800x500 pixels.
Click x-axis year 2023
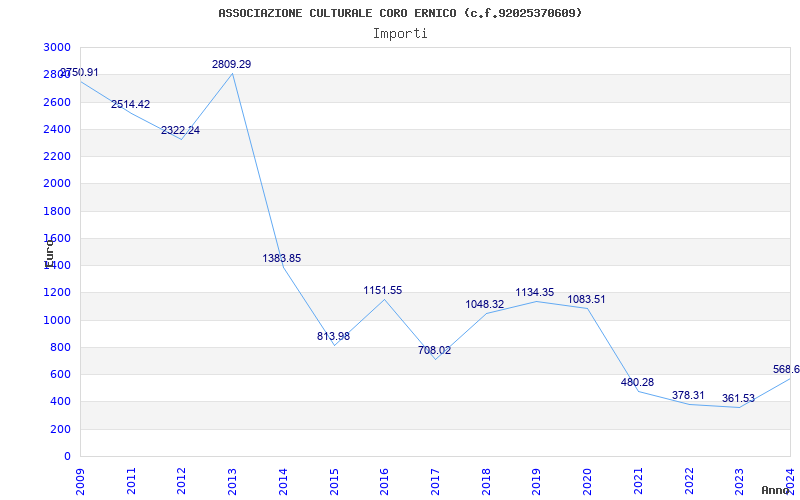(739, 481)
